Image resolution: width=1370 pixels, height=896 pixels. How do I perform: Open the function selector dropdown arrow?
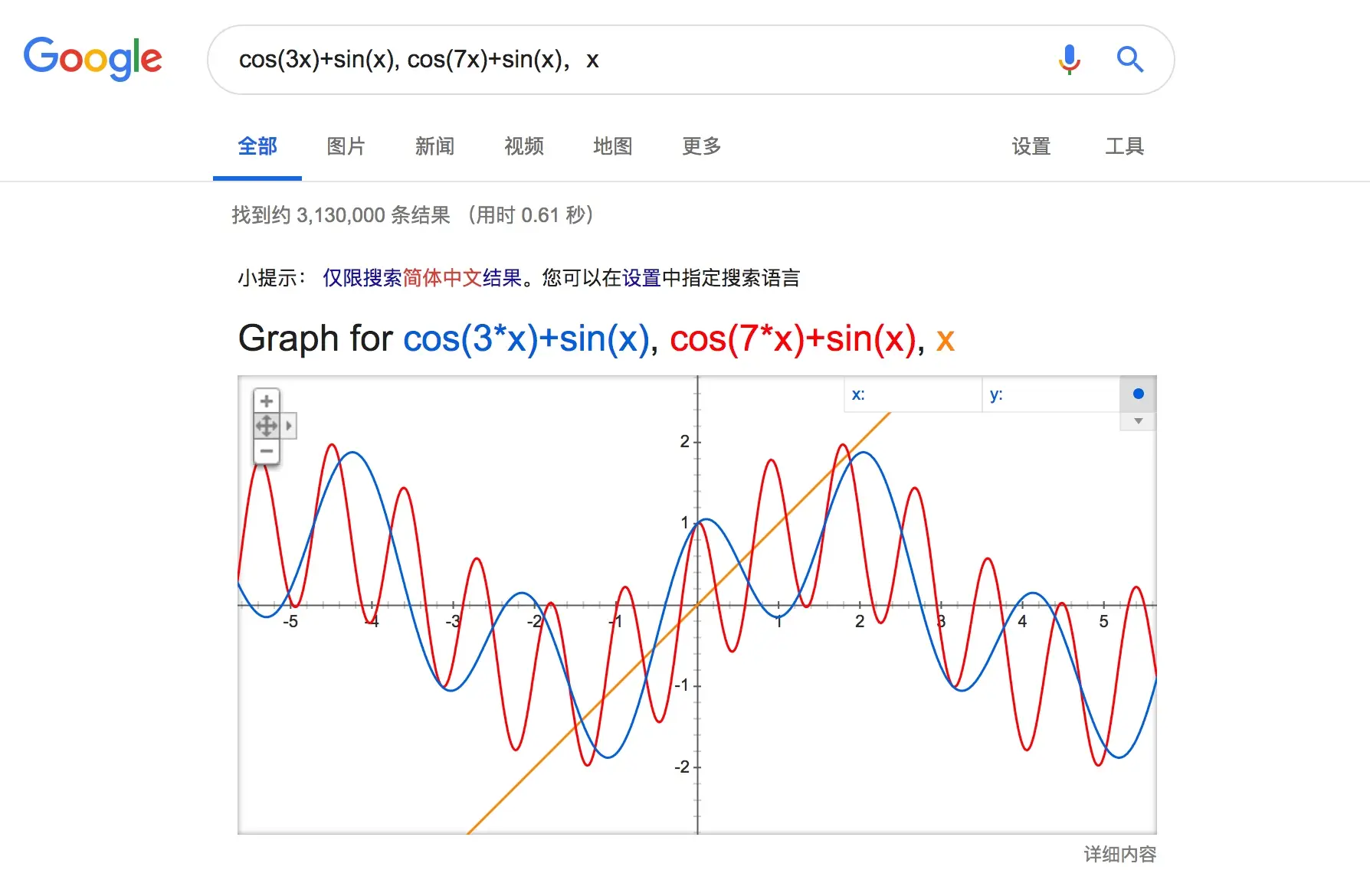(x=1138, y=421)
